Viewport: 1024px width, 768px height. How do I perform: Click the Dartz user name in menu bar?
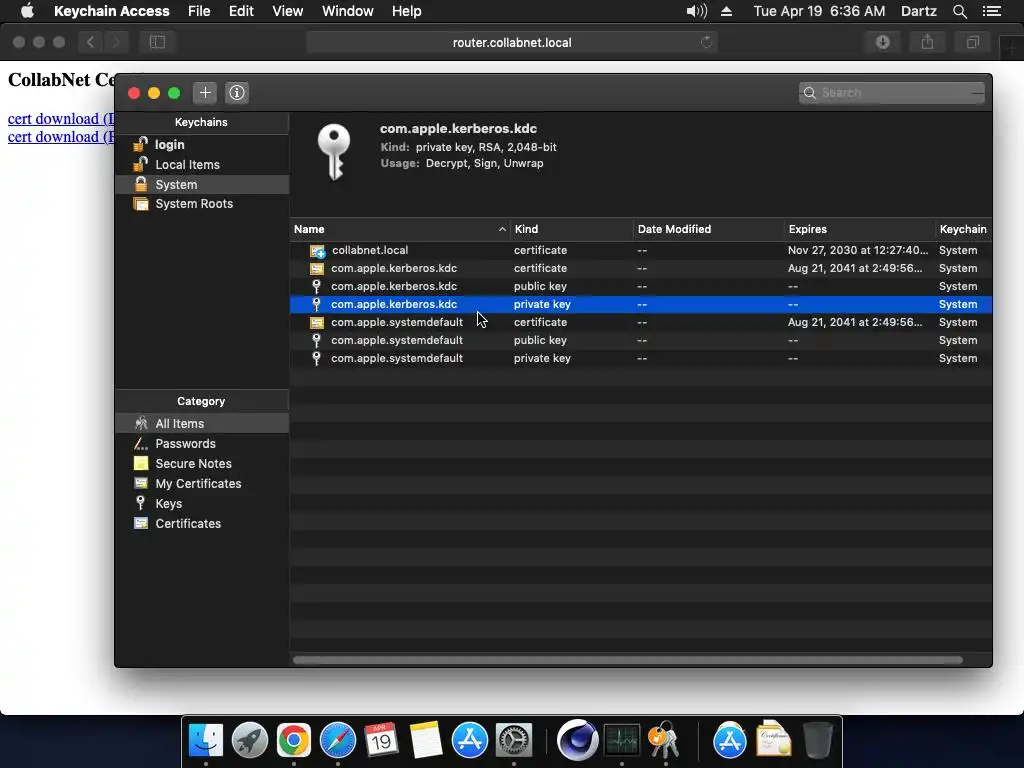[x=918, y=11]
